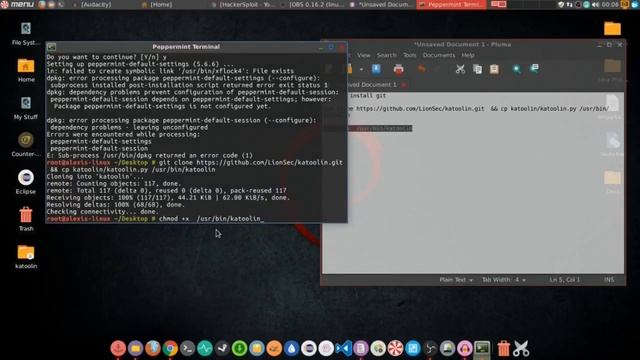Open the OBS icon in the dock
Screen dimensions: 640x360
point(430,348)
